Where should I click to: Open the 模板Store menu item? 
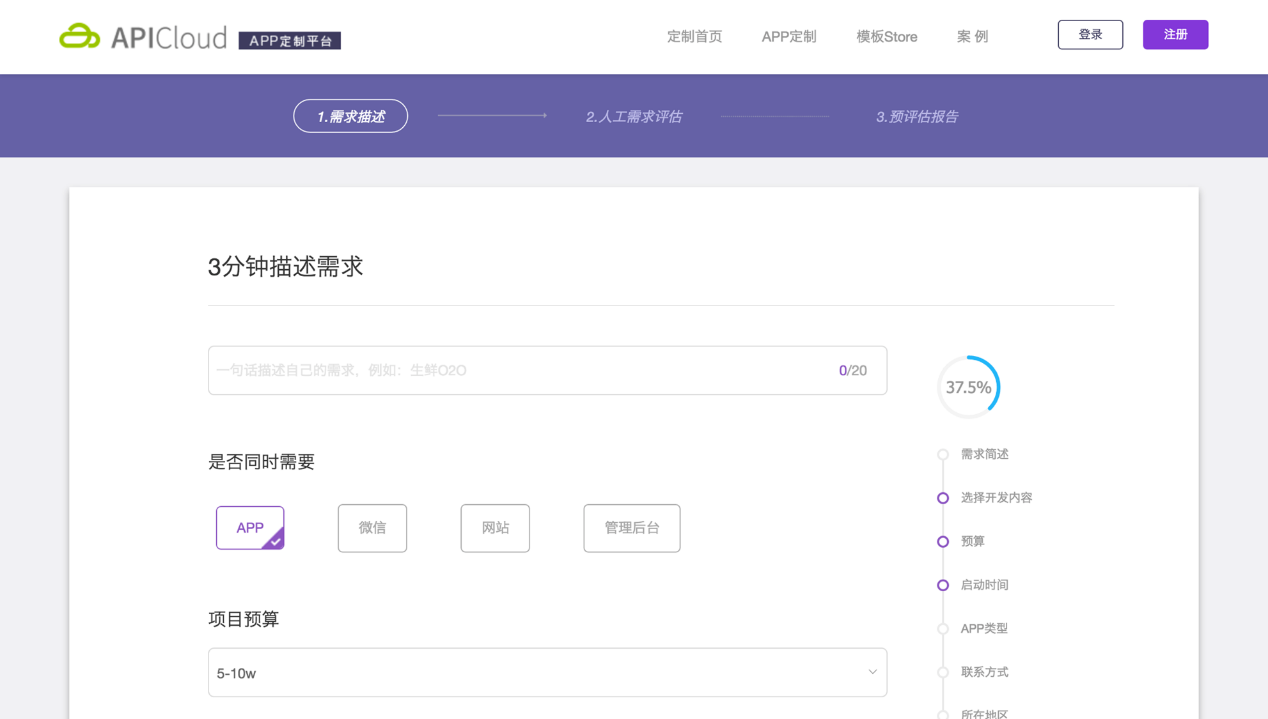click(x=886, y=36)
